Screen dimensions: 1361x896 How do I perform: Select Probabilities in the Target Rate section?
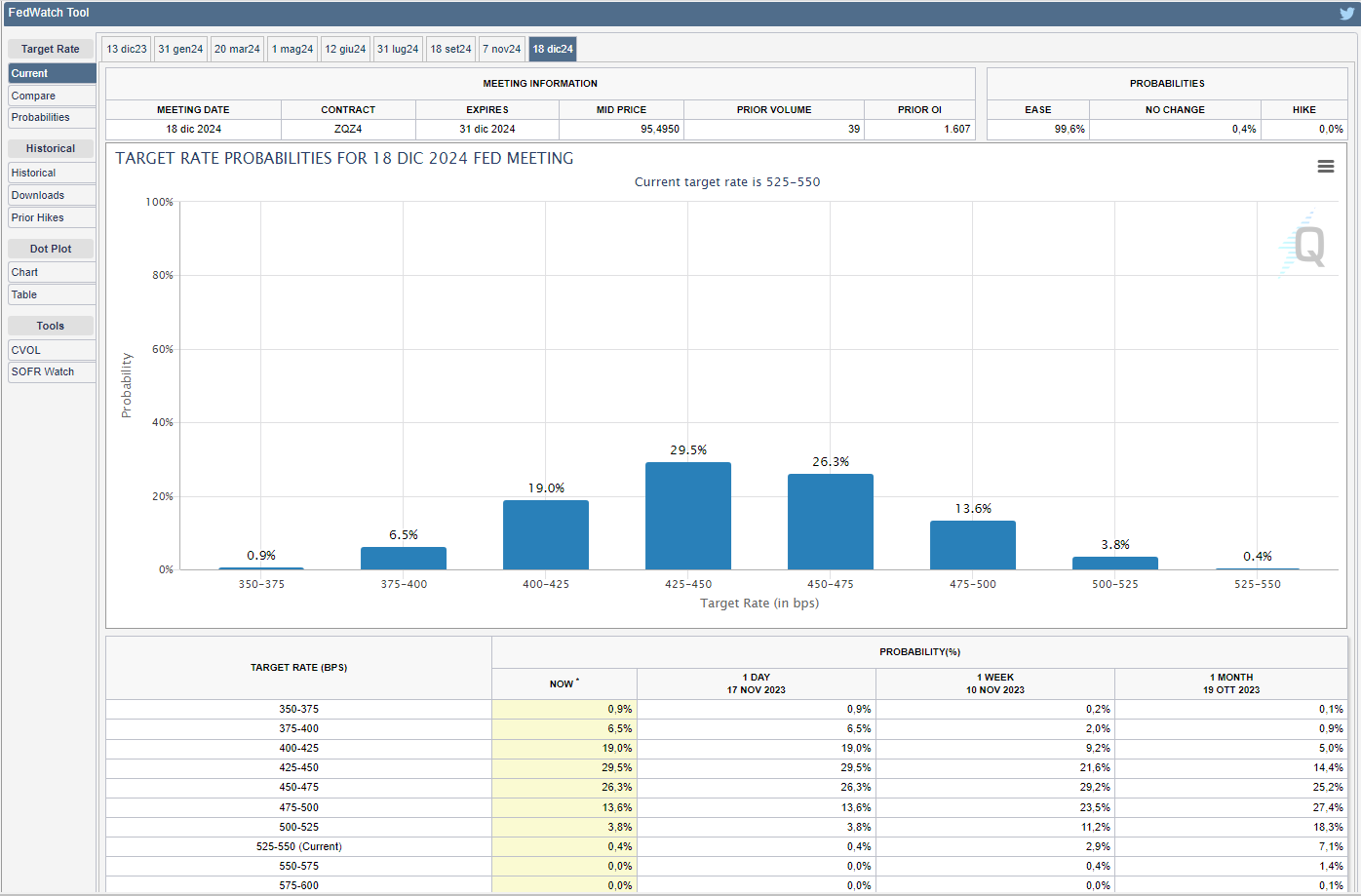click(x=51, y=118)
